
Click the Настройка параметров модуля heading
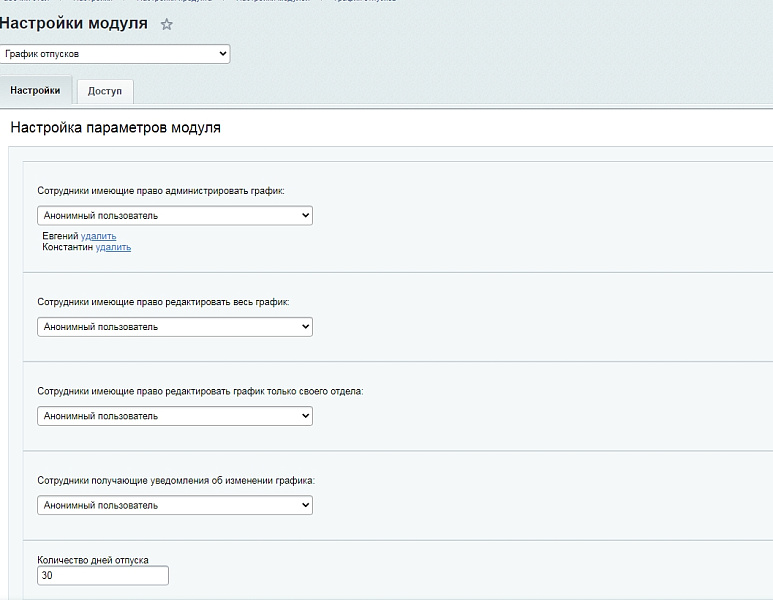pyautogui.click(x=115, y=128)
